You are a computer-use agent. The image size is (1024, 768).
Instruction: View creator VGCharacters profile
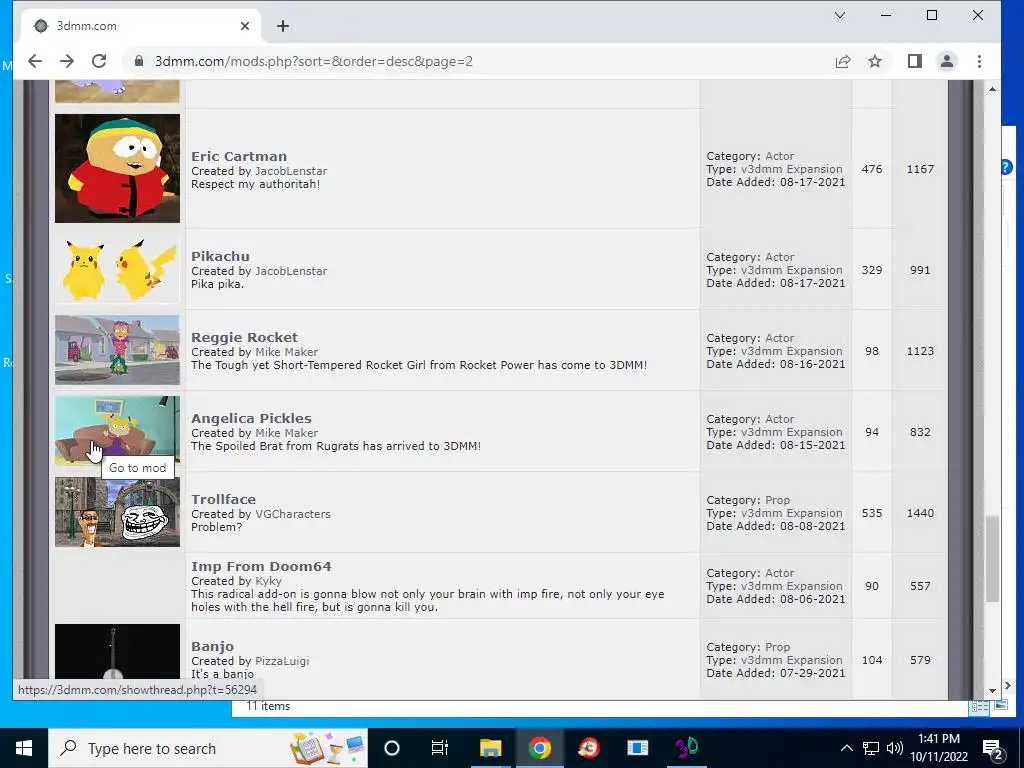pyautogui.click(x=293, y=514)
